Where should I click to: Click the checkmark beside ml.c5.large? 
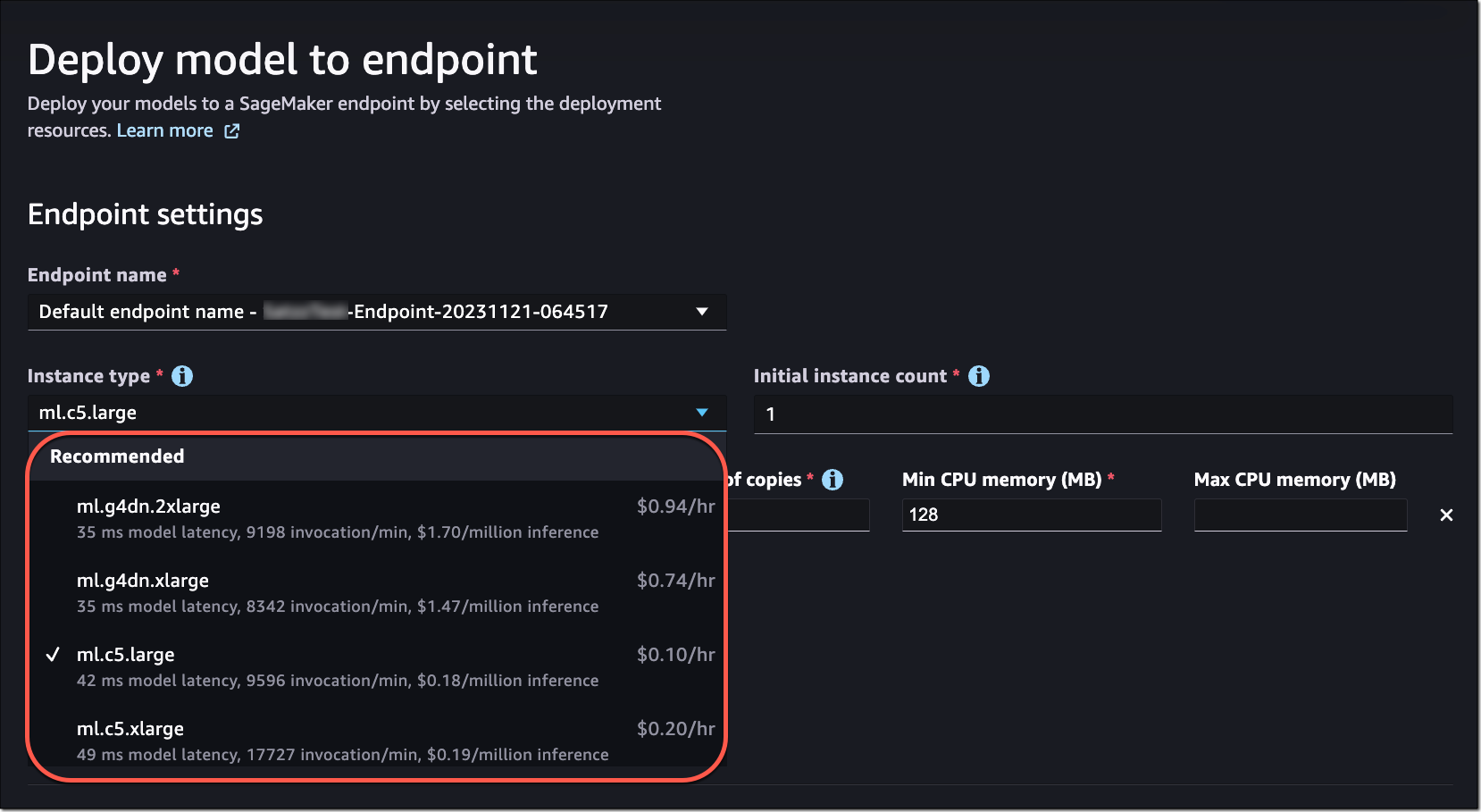(x=54, y=655)
